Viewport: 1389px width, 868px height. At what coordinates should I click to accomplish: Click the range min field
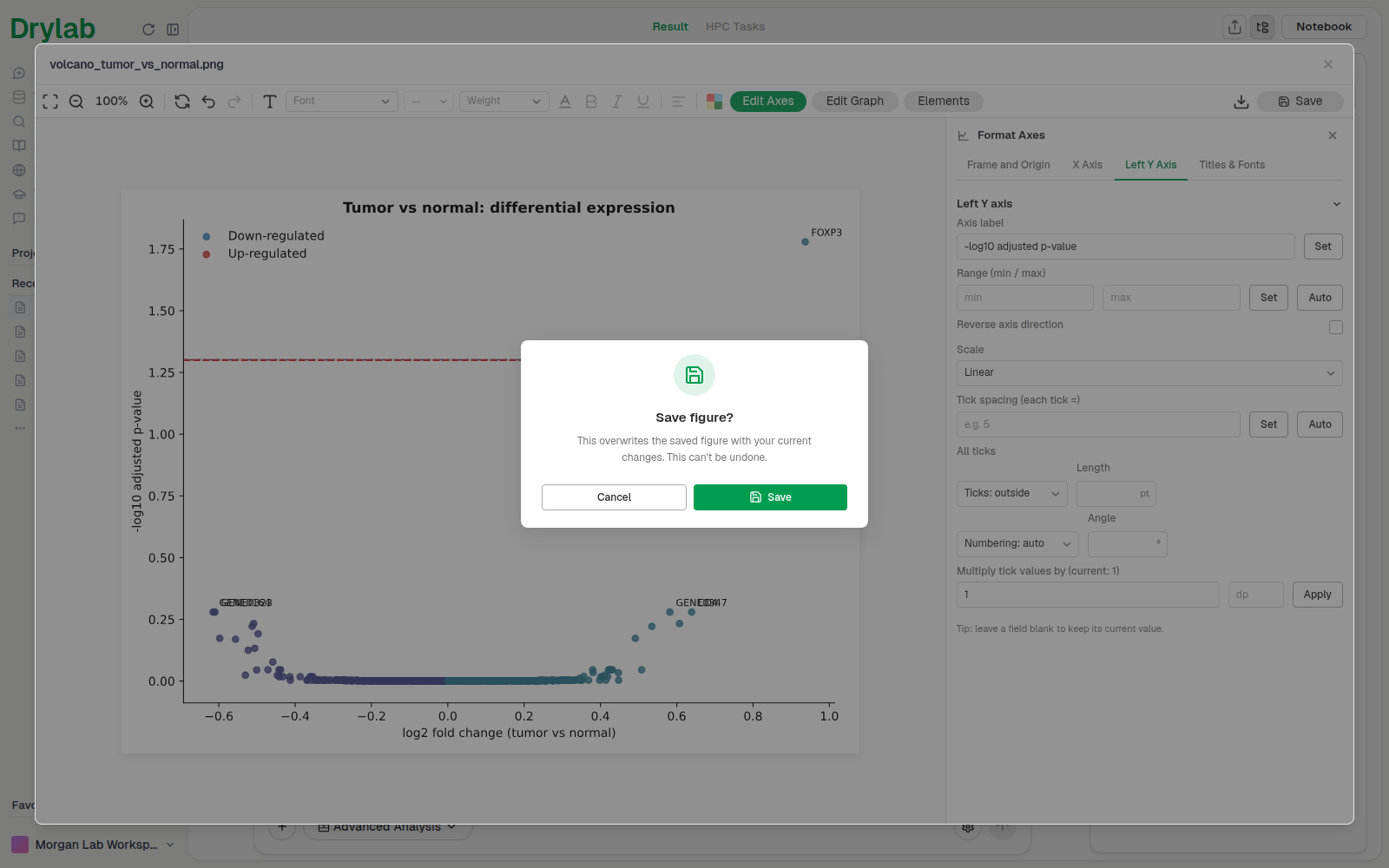click(x=1025, y=298)
